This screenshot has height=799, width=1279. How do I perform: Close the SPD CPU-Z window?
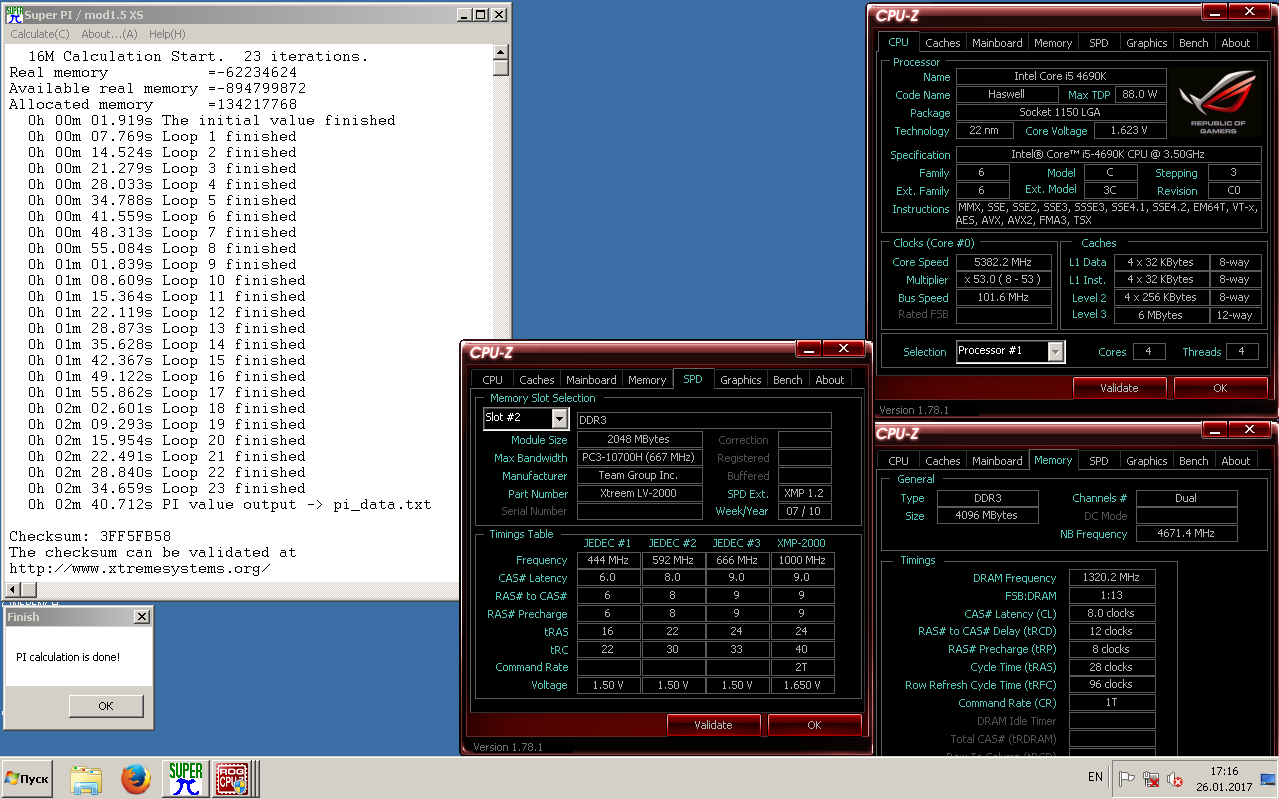(x=844, y=349)
